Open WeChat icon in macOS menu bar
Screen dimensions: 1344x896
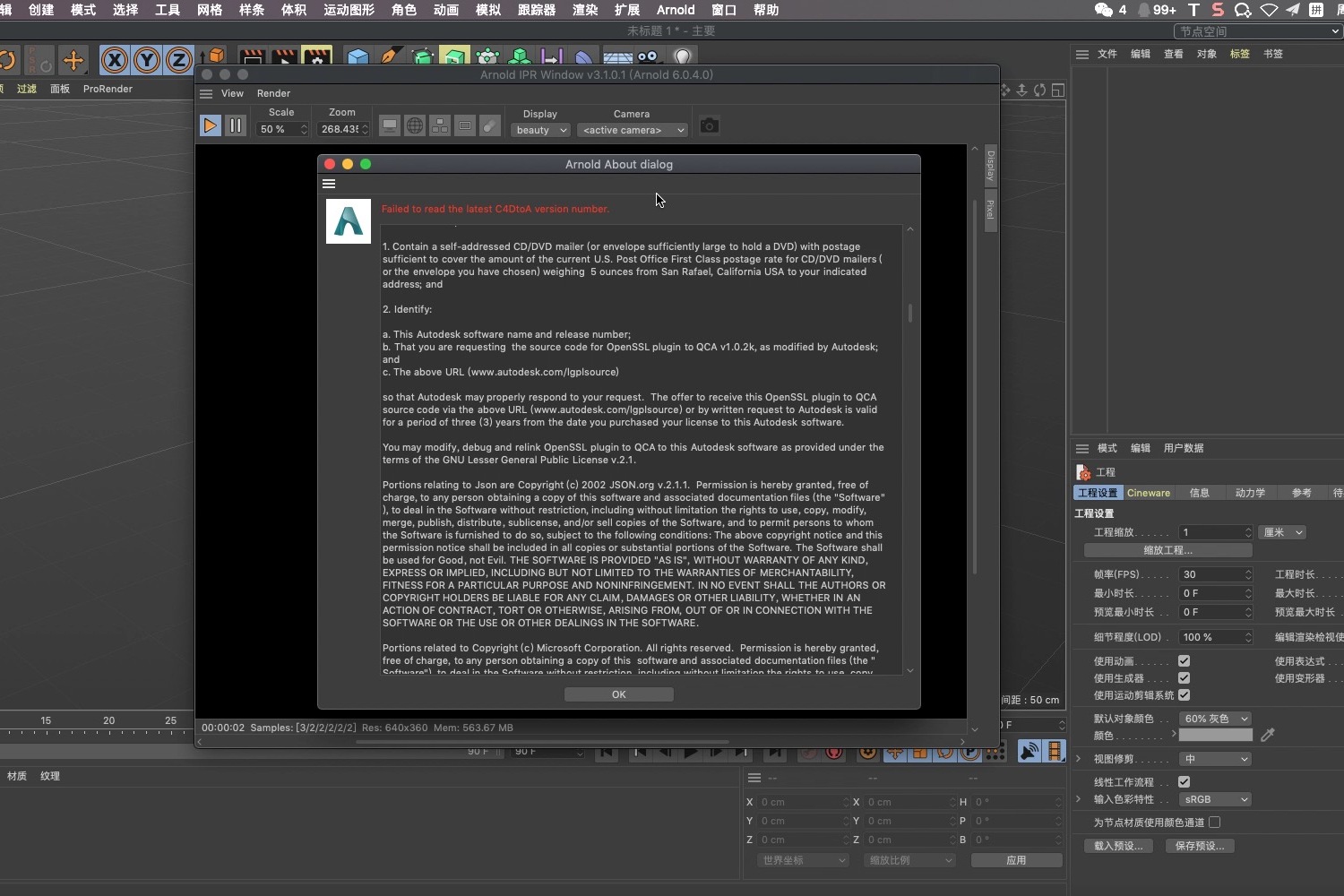1103,10
